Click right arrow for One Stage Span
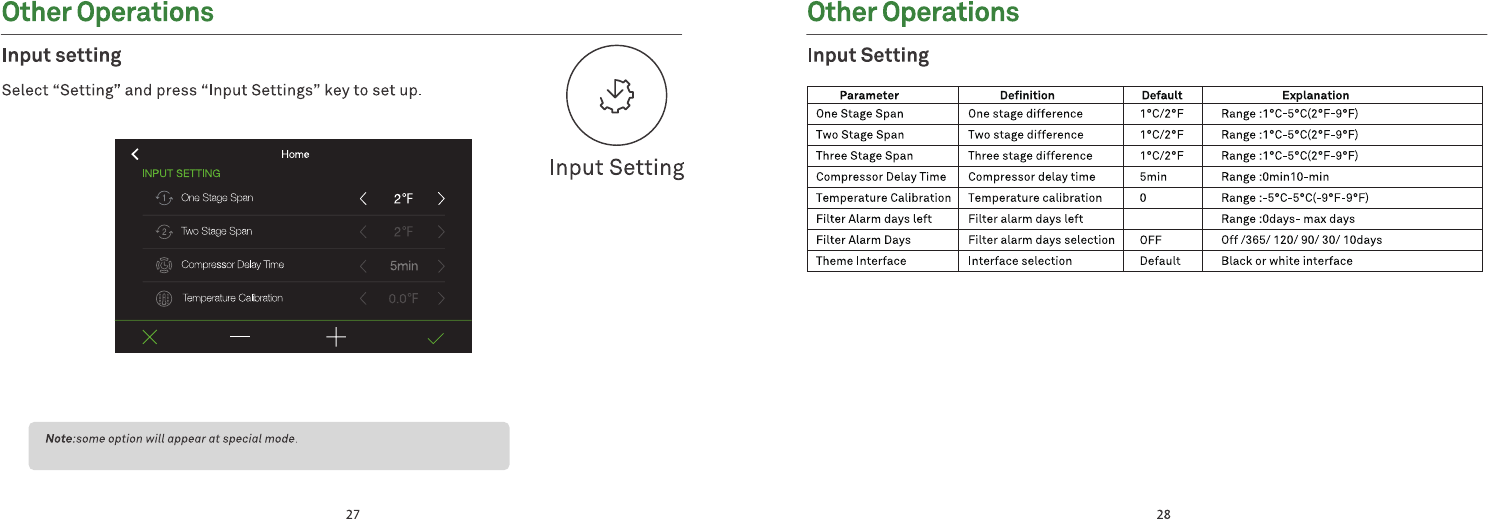Screen dimensions: 1488x520 [x=441, y=198]
